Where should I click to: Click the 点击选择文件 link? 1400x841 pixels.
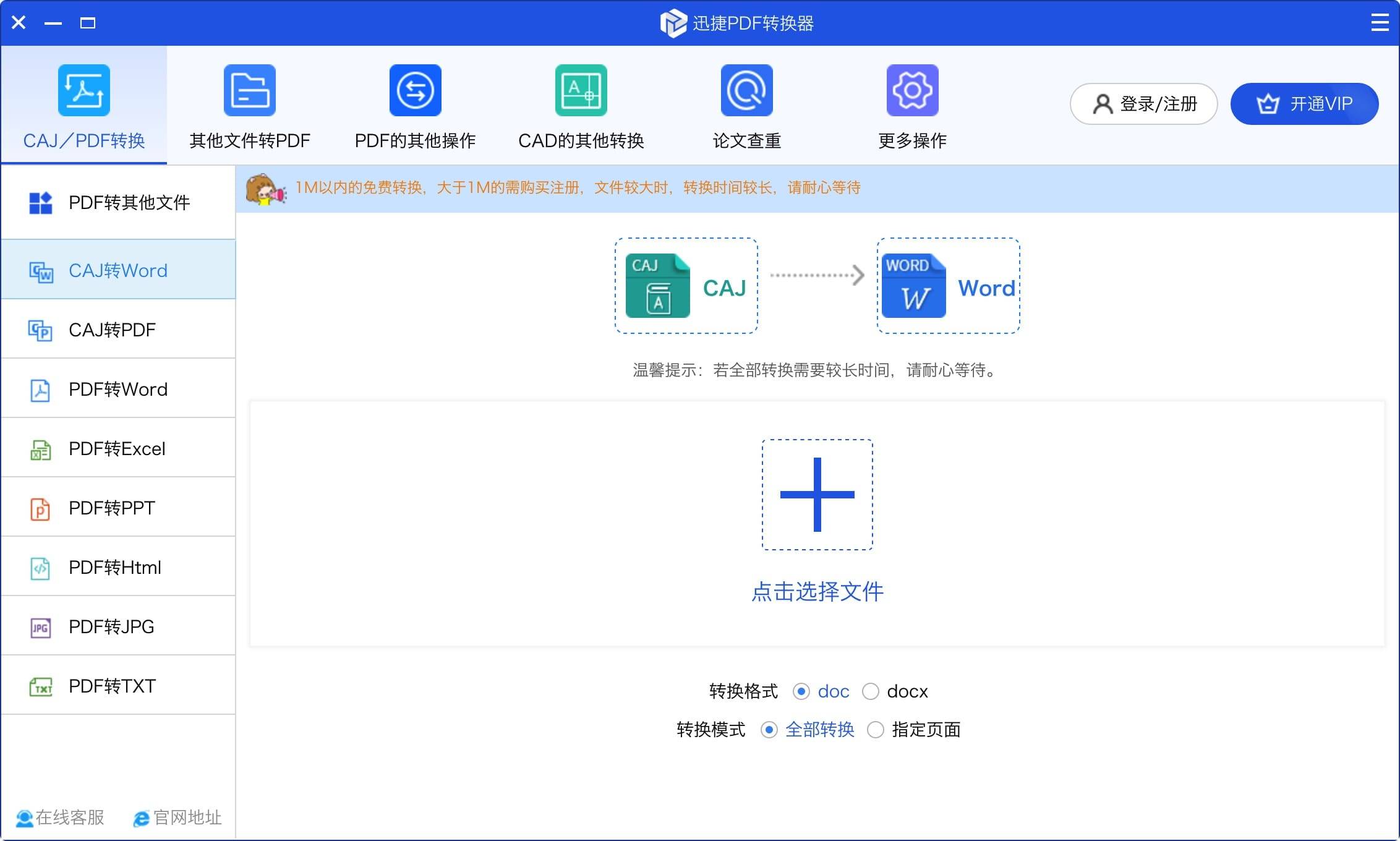pyautogui.click(x=817, y=592)
